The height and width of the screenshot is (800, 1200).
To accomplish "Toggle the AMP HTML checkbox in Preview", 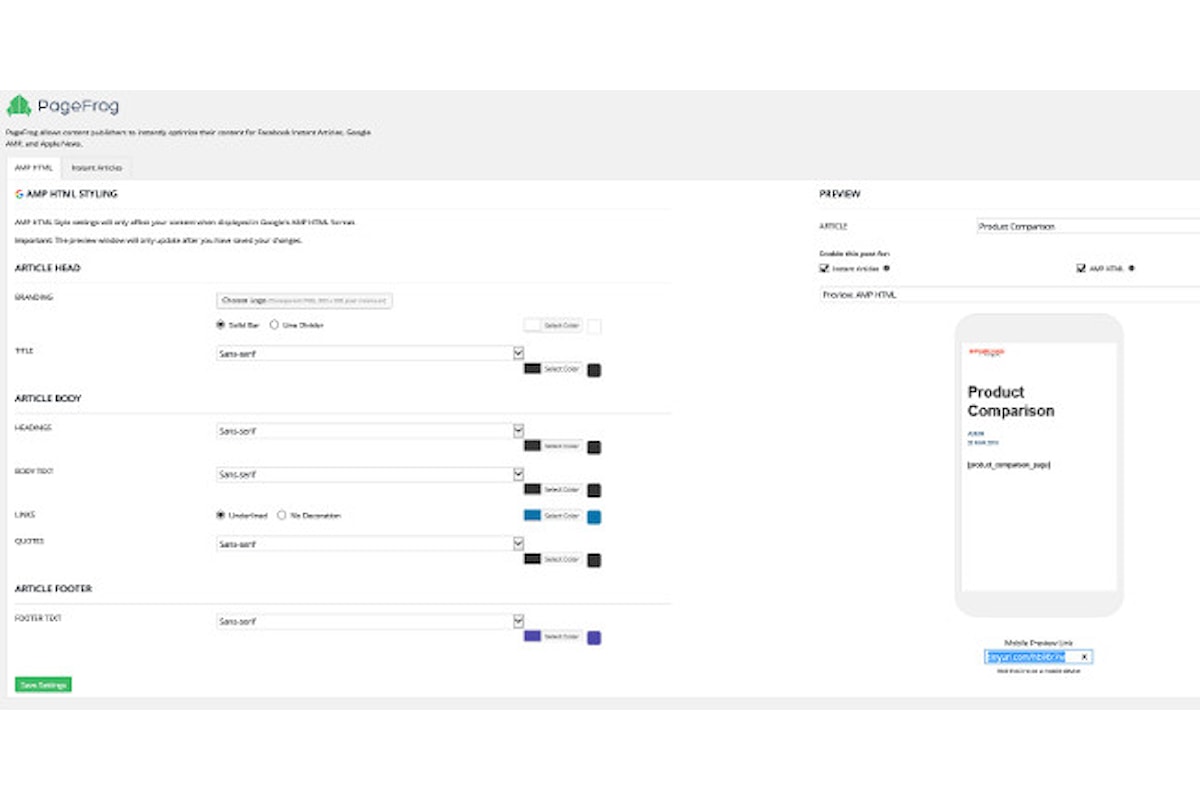I will tap(1081, 269).
